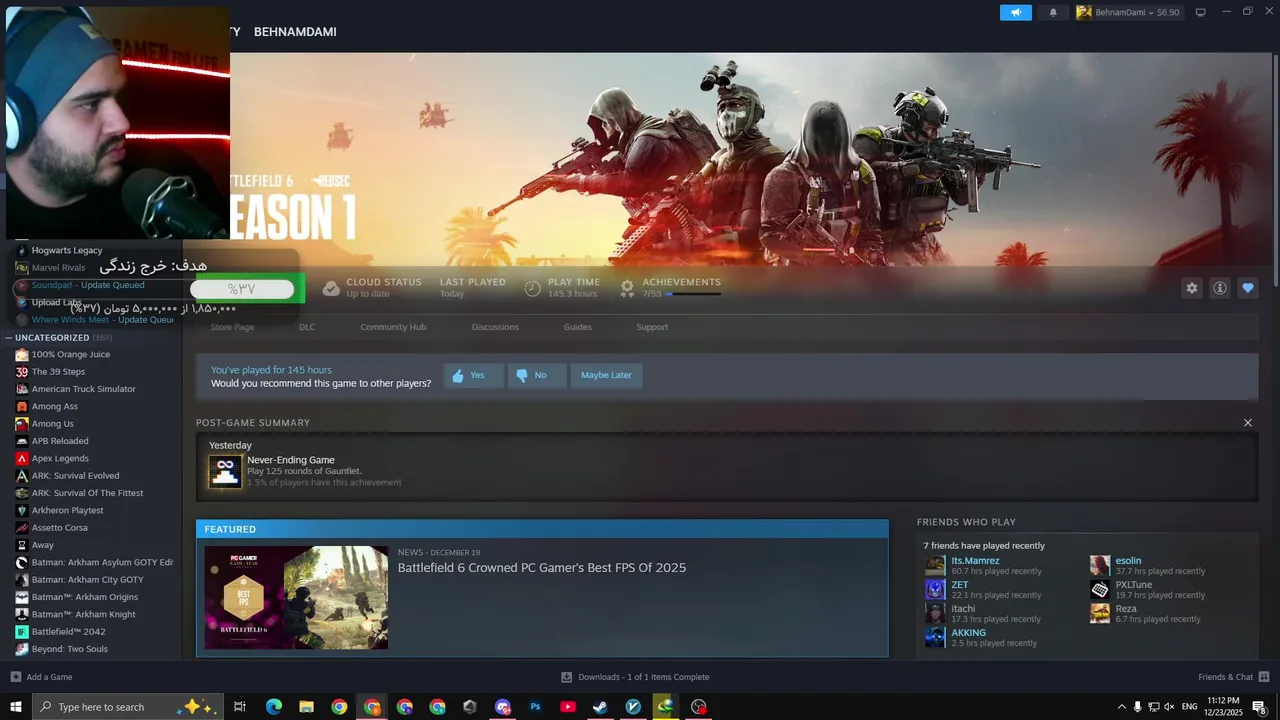Open Task View on the taskbar
This screenshot has height=720, width=1280.
[x=240, y=707]
